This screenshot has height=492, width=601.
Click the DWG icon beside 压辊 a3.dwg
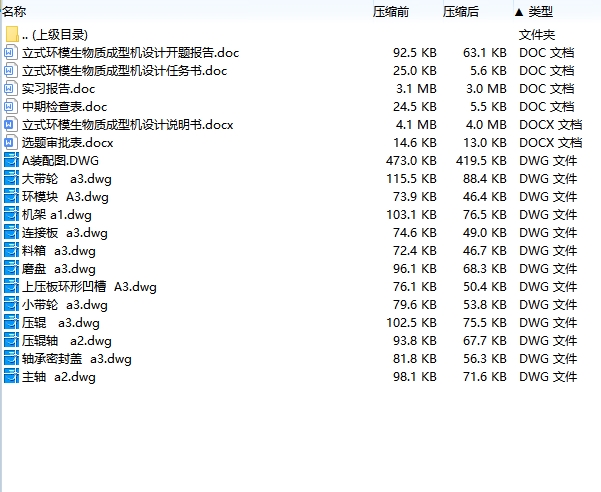(x=11, y=323)
